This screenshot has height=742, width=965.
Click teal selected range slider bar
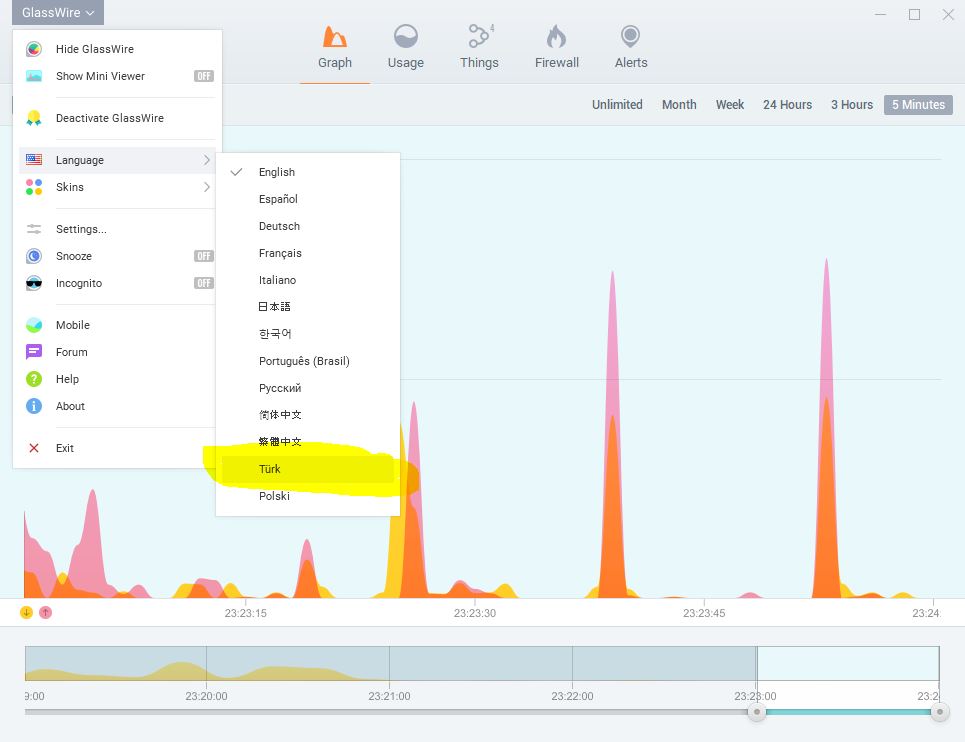click(848, 712)
